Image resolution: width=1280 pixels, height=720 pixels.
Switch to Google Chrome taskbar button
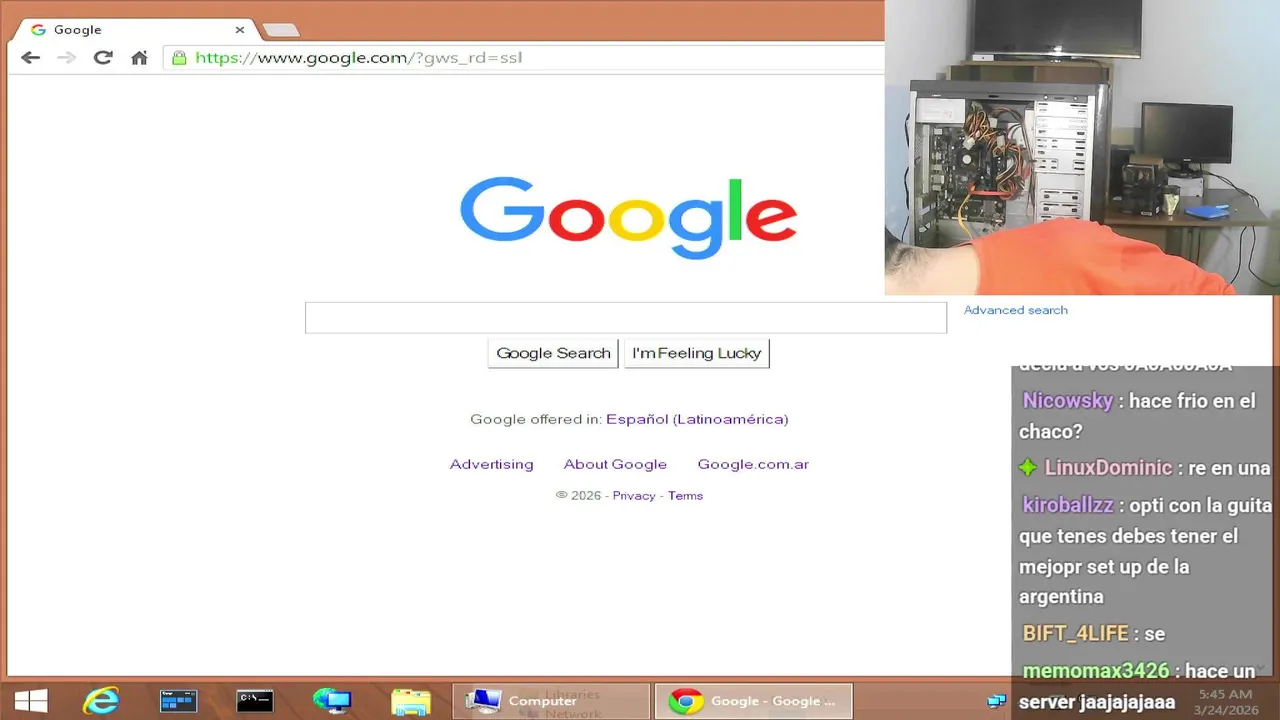coord(753,701)
